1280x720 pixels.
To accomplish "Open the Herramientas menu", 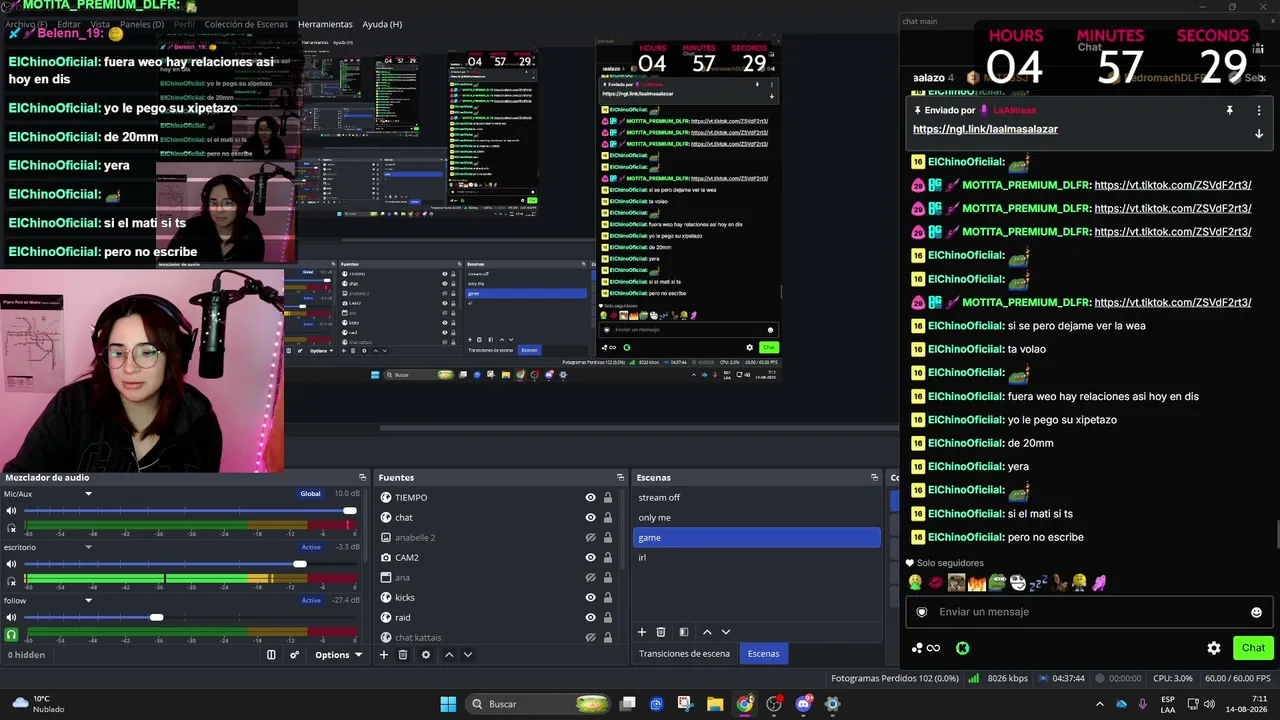I will 325,24.
